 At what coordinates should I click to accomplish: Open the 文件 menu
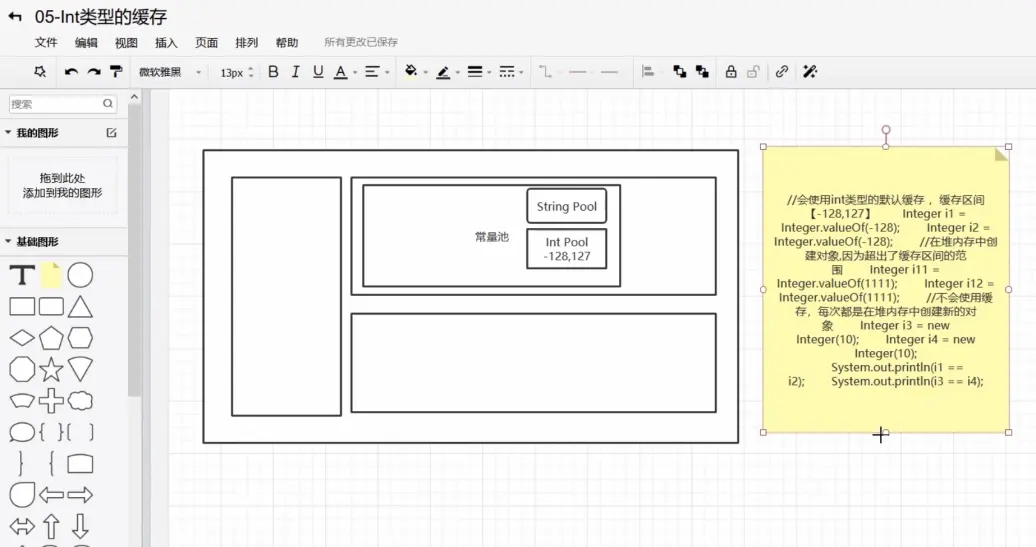pyautogui.click(x=46, y=43)
